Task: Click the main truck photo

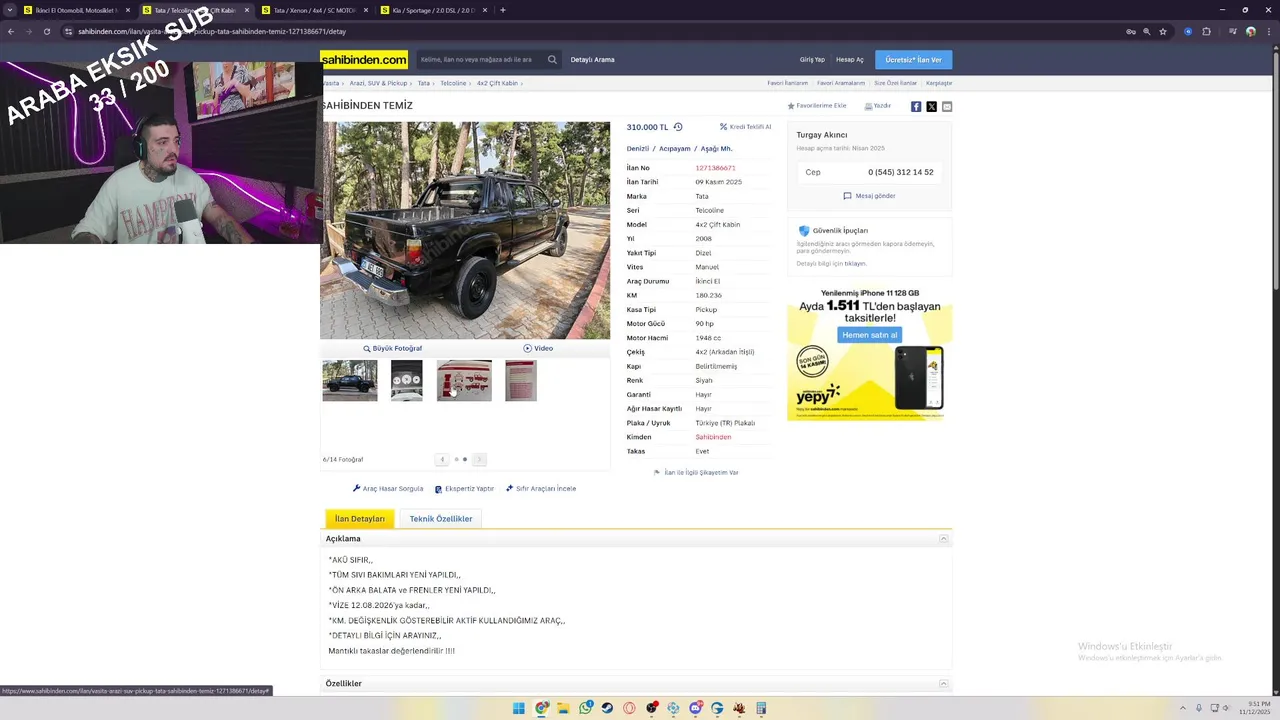Action: 465,230
